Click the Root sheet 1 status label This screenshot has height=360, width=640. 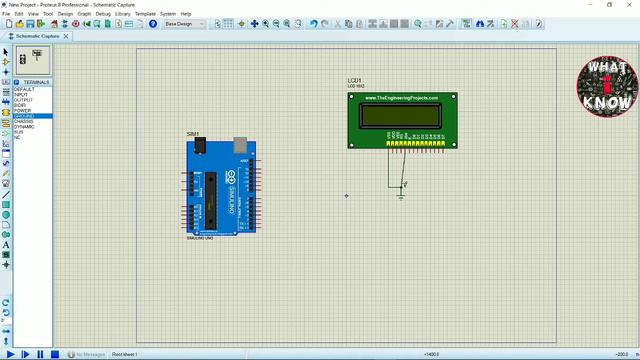124,354
